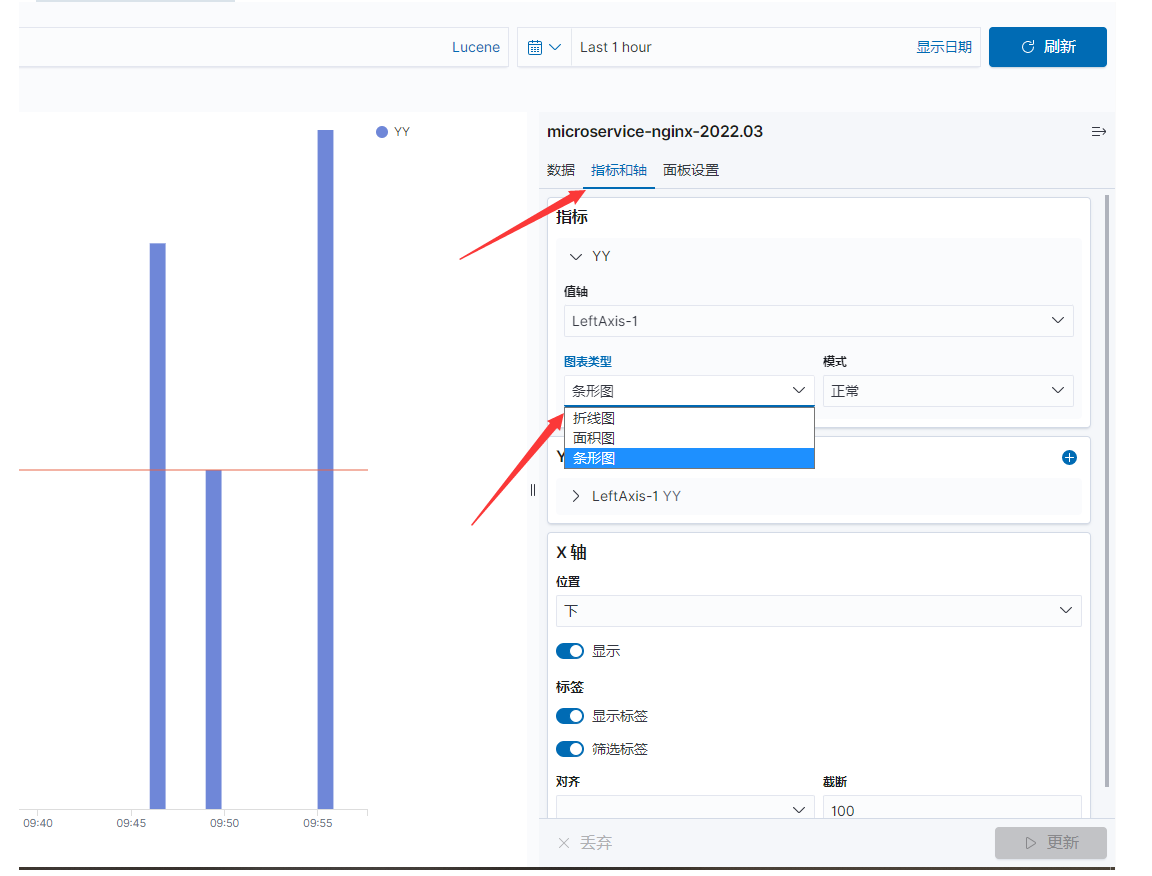Disable the 显示标签 switch
Viewport: 1152px width, 876px height.
click(x=570, y=716)
